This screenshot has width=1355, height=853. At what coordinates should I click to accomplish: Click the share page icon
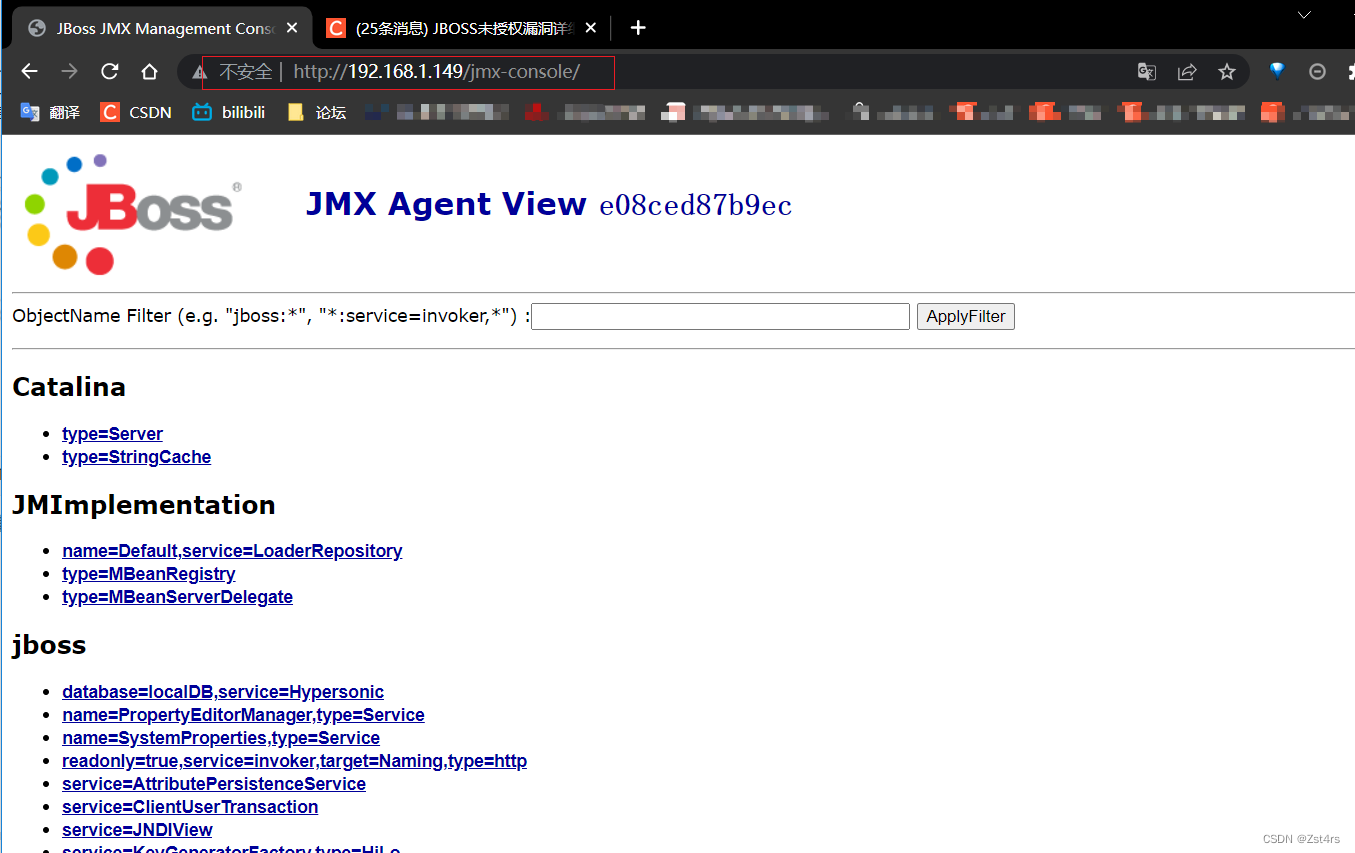1187,72
